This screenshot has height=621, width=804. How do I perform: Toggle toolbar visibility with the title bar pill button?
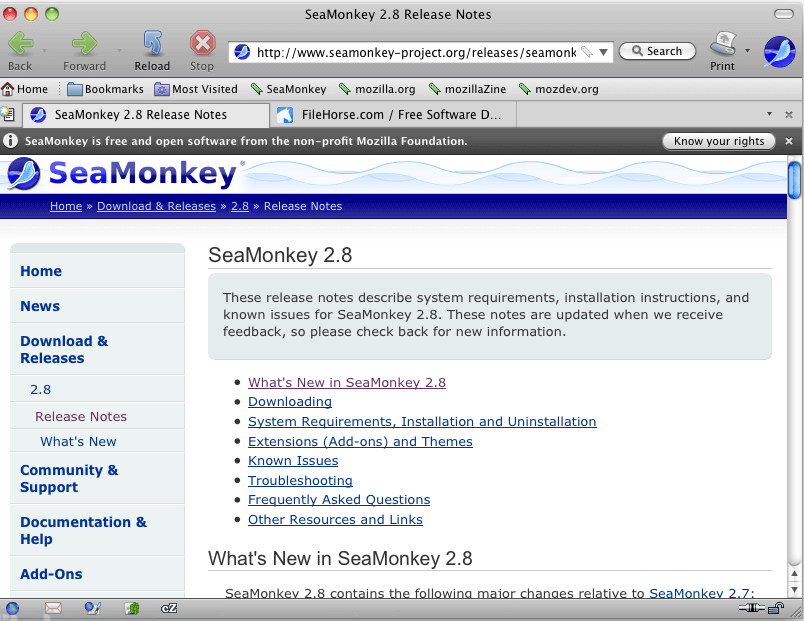pos(783,14)
